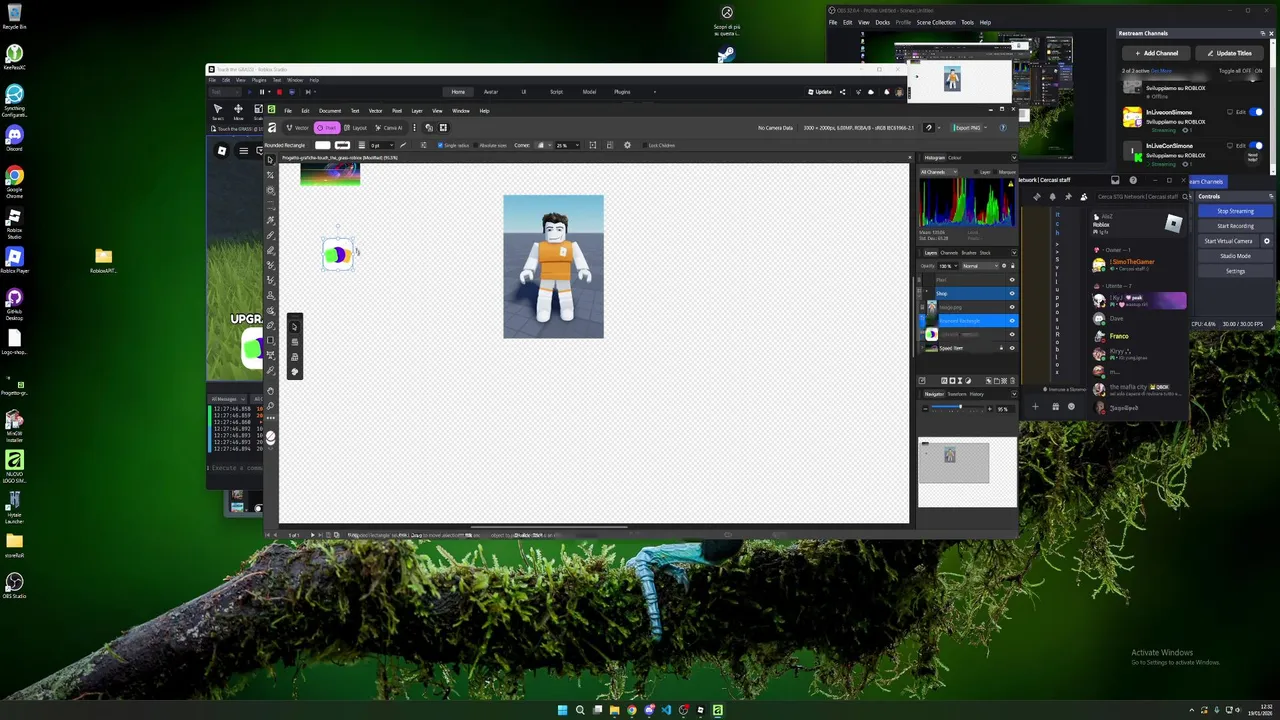Image resolution: width=1280 pixels, height=720 pixels.
Task: Toggle the InLiveConSimone Kick channel switch
Action: (x=1257, y=145)
